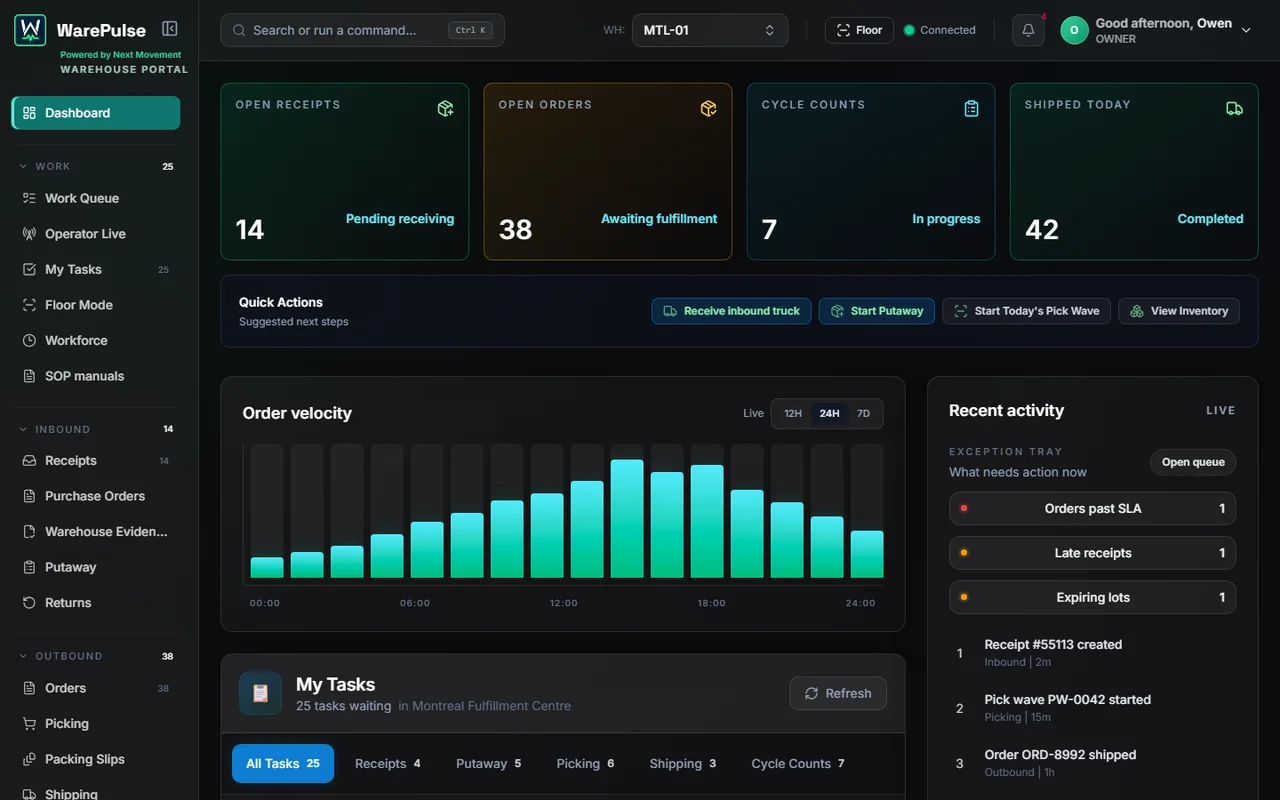The height and width of the screenshot is (800, 1280).
Task: Open Order ORD-8992 shipped activity
Action: pos(1092,762)
